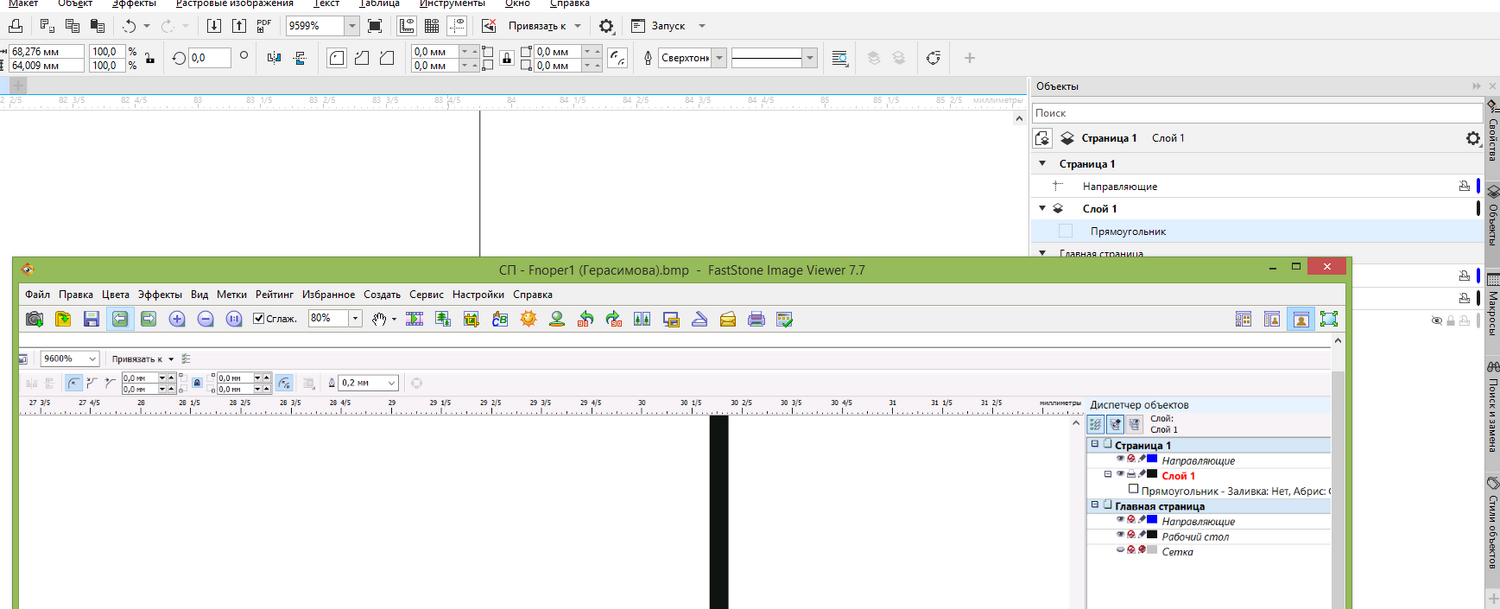Viewport: 1500px width, 609px height.
Task: Open the 'Цвета' menu in FastStone
Action: [116, 295]
